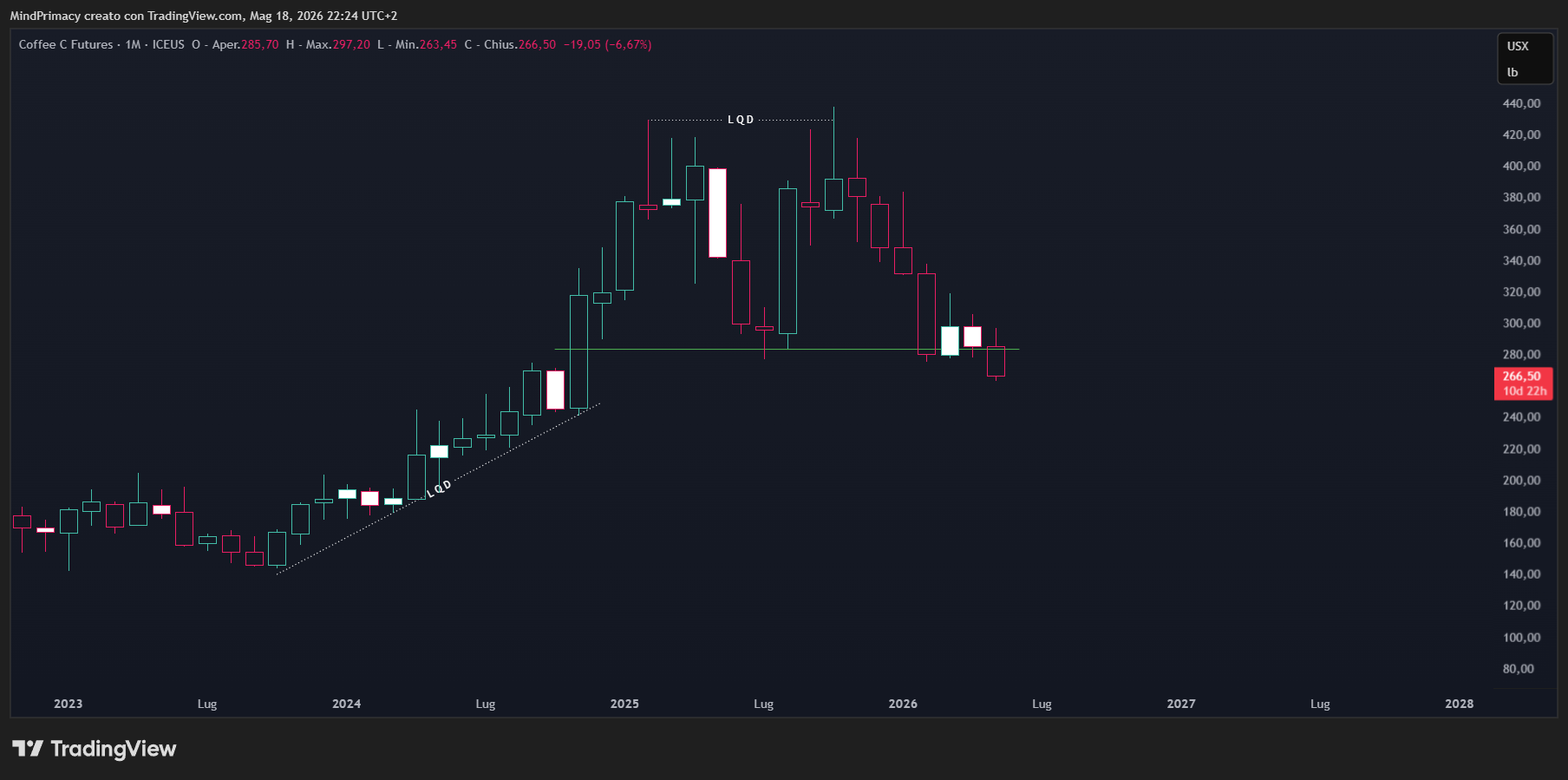Click the 120,00 price axis label
Image resolution: width=1568 pixels, height=780 pixels.
point(1521,605)
